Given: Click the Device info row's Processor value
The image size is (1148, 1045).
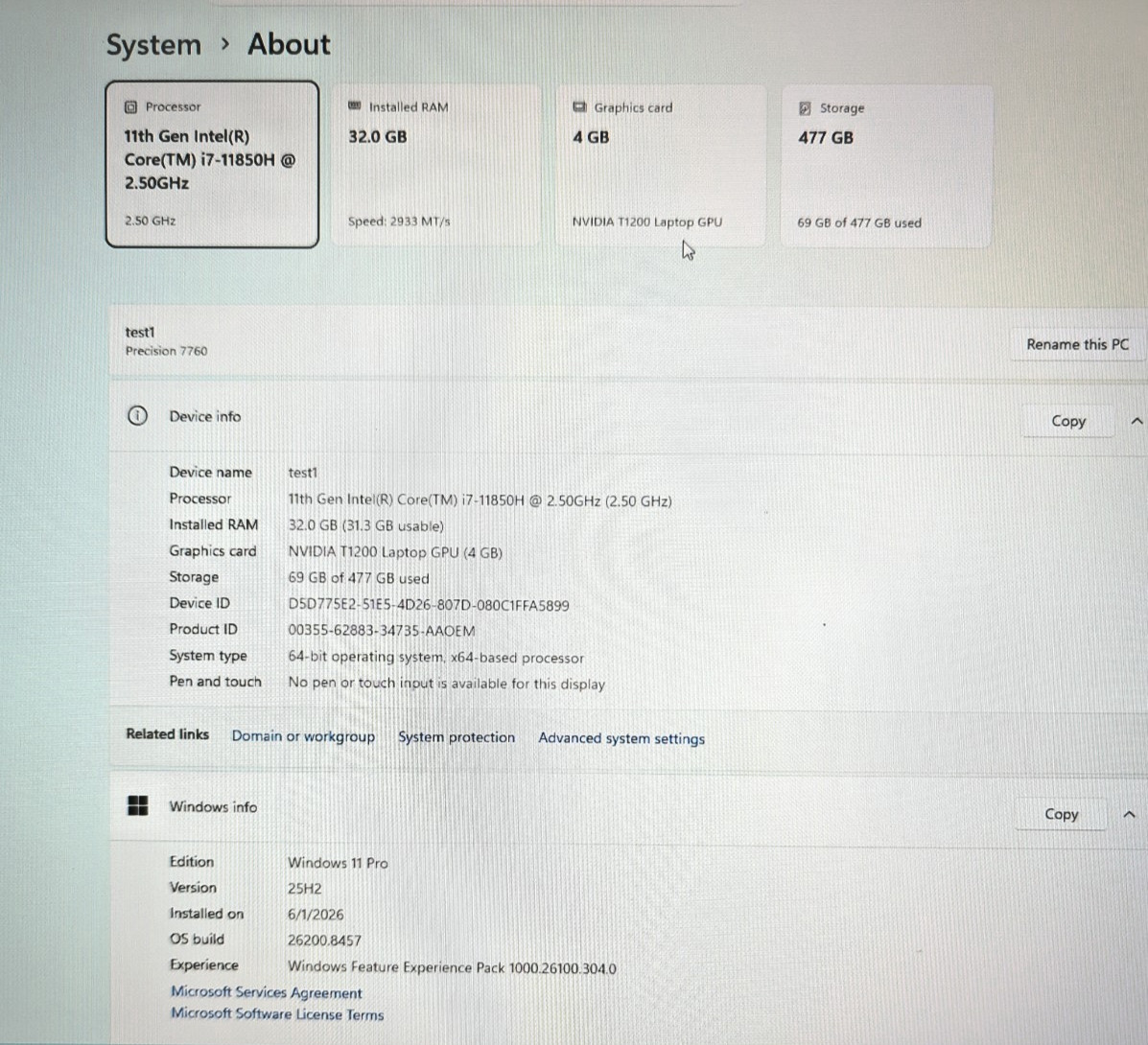Looking at the screenshot, I should [x=480, y=500].
